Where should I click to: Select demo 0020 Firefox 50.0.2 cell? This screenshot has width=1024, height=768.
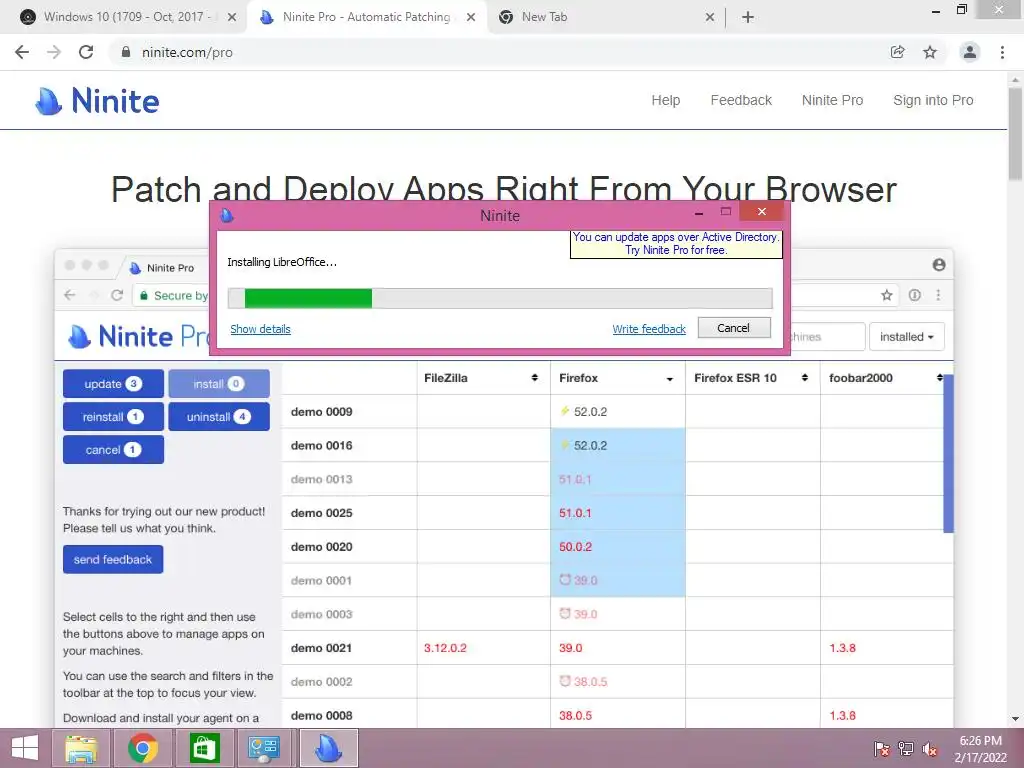pos(618,547)
